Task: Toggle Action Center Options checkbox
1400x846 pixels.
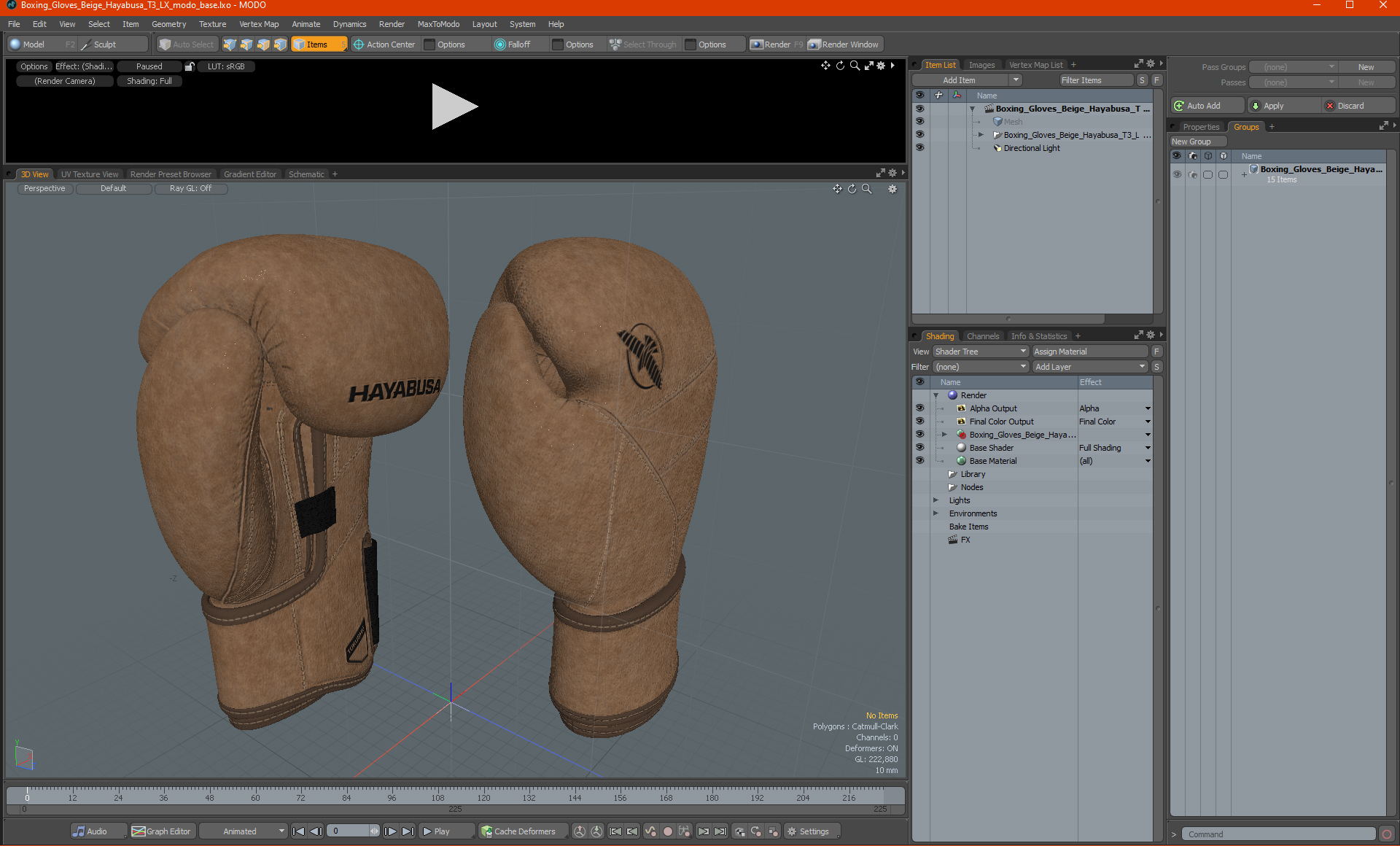Action: point(430,44)
